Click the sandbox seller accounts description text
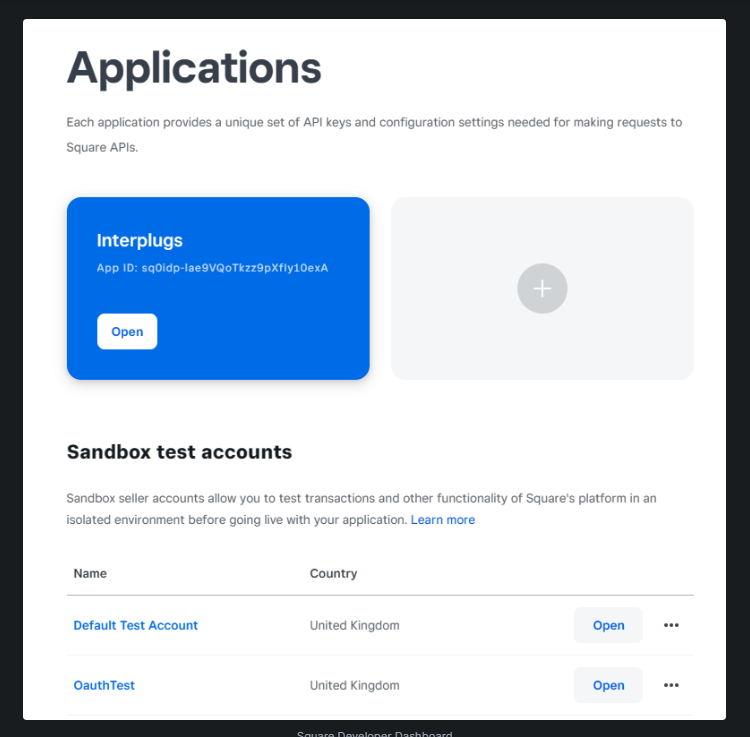 click(360, 498)
